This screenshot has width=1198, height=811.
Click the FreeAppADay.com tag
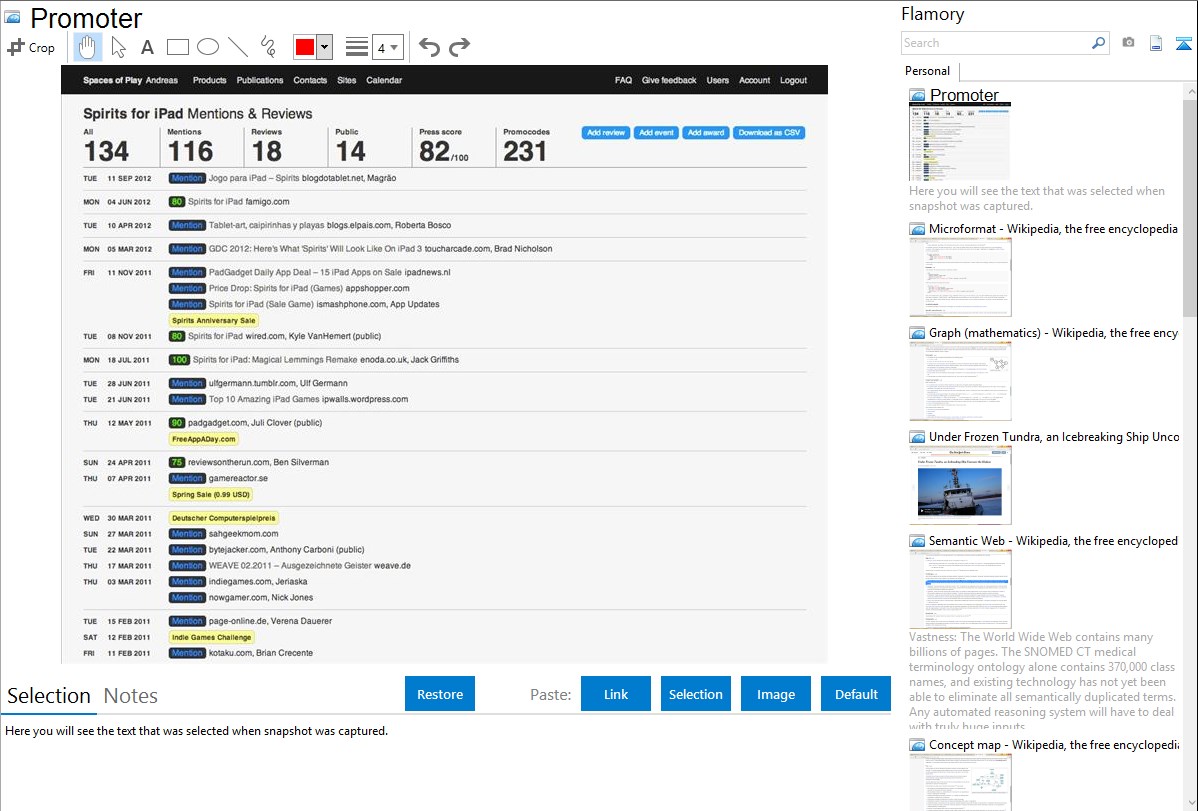[203, 439]
